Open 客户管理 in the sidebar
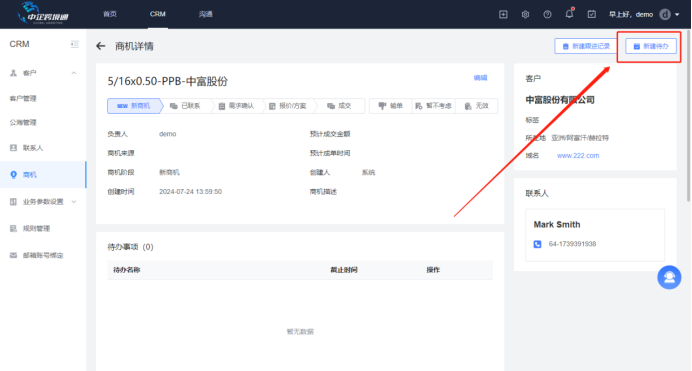 (x=23, y=98)
